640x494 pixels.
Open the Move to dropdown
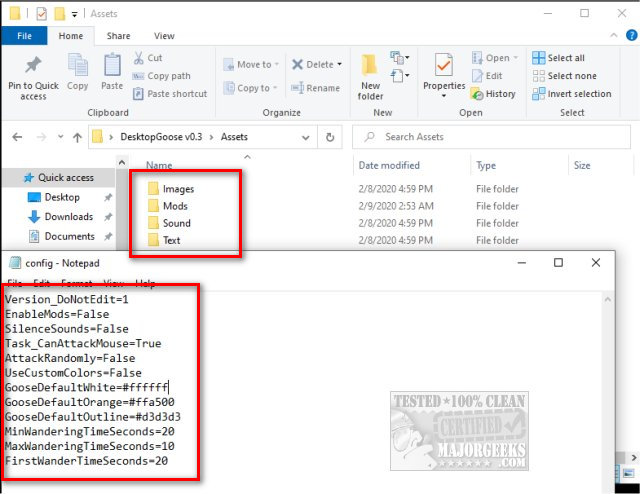[251, 65]
